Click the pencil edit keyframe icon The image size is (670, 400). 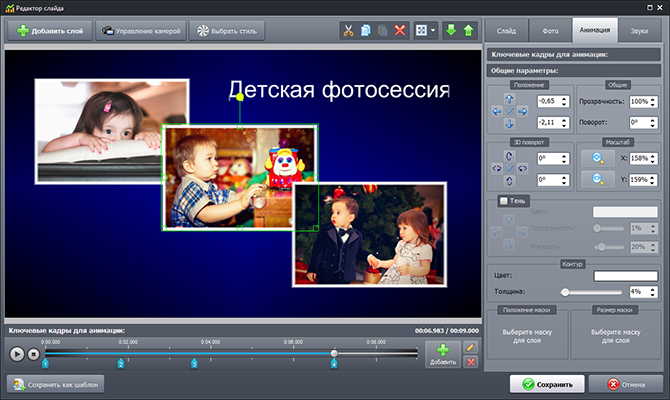tap(471, 347)
